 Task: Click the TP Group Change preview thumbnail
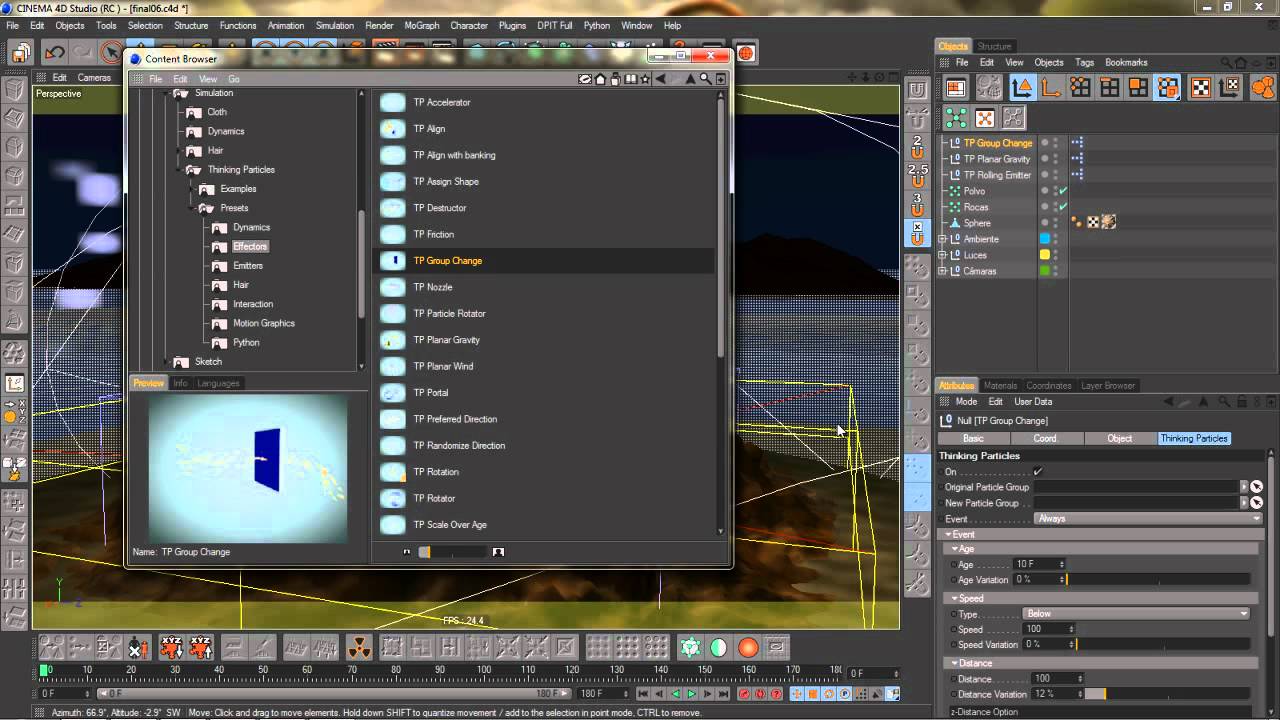(248, 469)
